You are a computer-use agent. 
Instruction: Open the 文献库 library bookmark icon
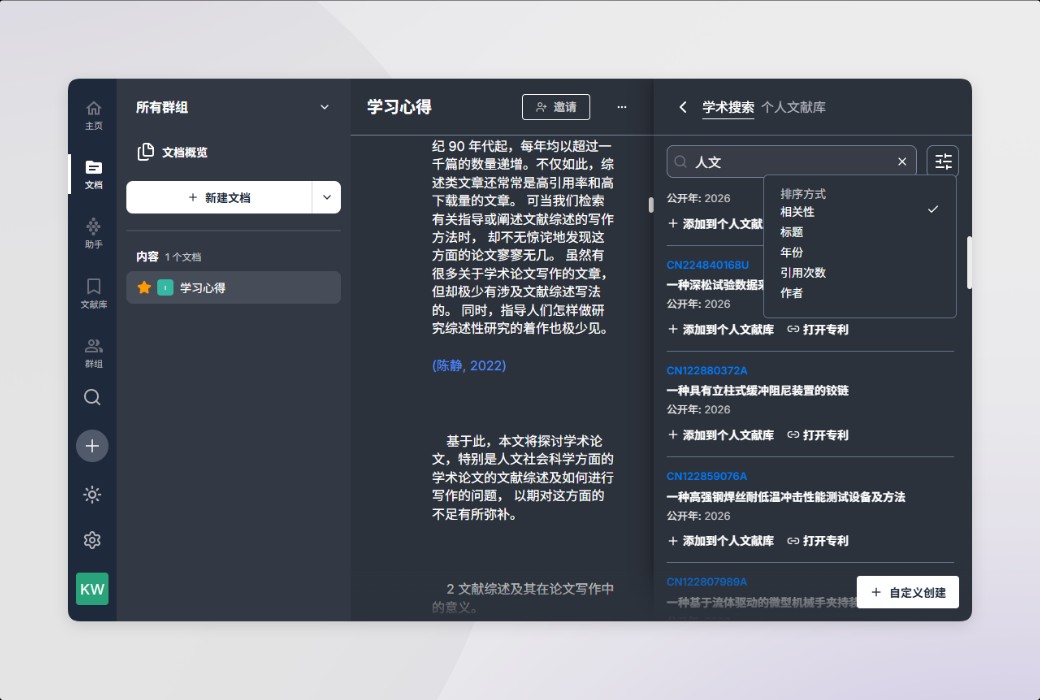[94, 293]
